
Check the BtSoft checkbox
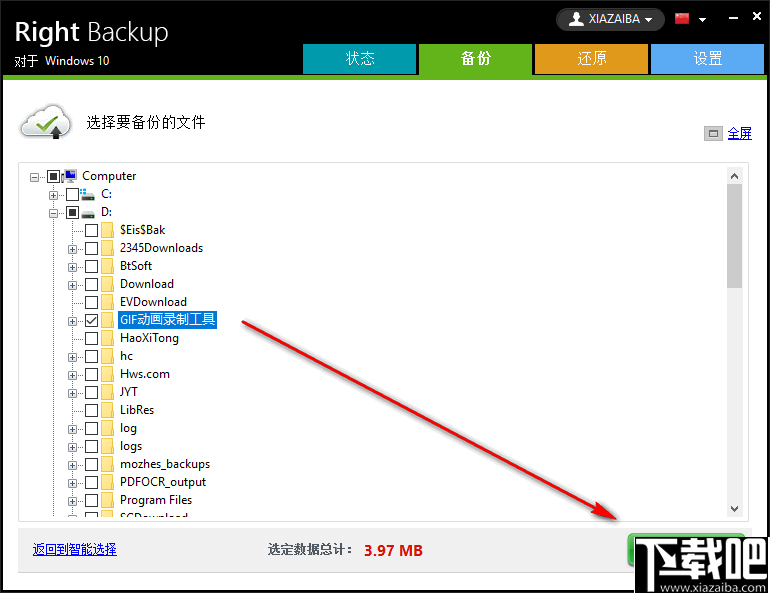91,267
